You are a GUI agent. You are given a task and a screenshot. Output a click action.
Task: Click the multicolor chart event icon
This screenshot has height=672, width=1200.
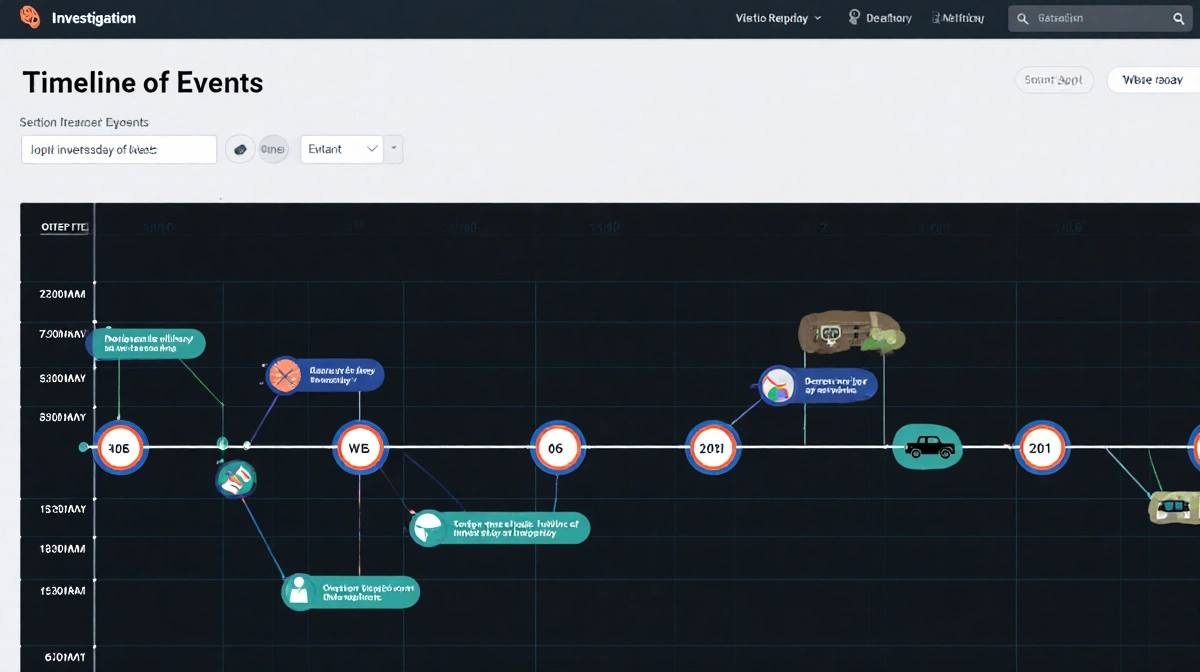click(777, 385)
